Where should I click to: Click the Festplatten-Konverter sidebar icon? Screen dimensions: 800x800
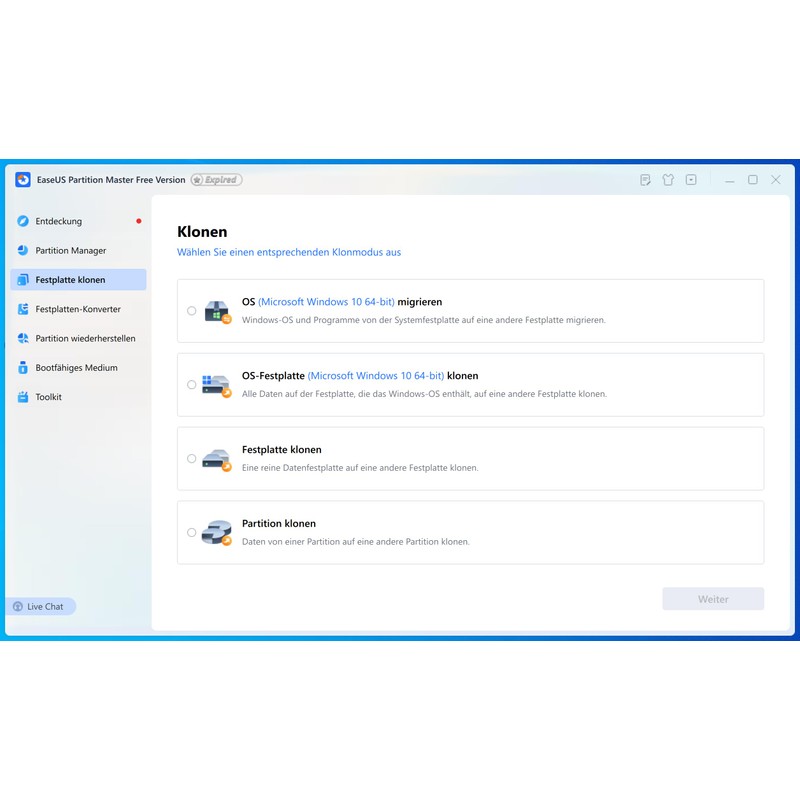[x=23, y=309]
